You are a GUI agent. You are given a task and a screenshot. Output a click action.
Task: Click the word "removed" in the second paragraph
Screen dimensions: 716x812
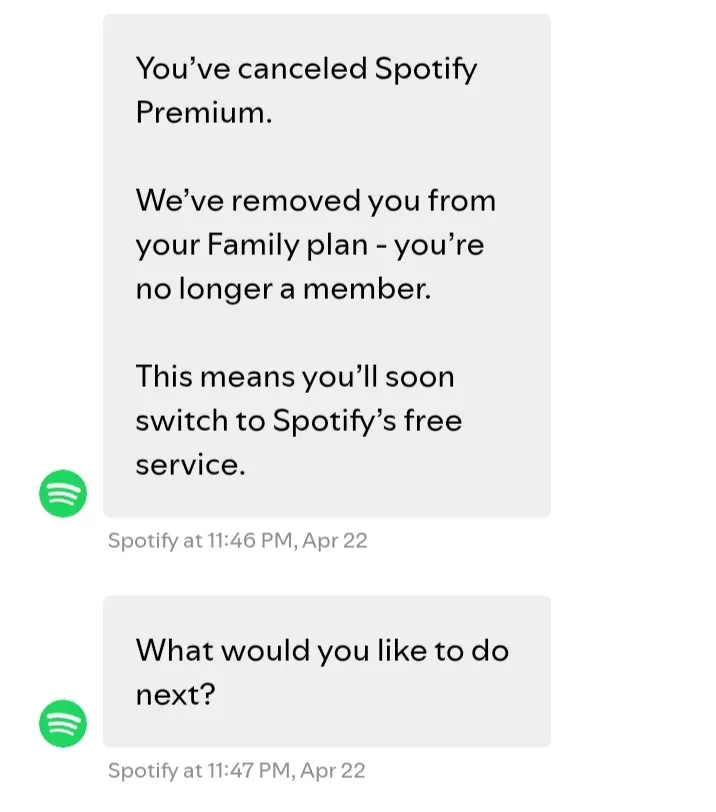[296, 200]
